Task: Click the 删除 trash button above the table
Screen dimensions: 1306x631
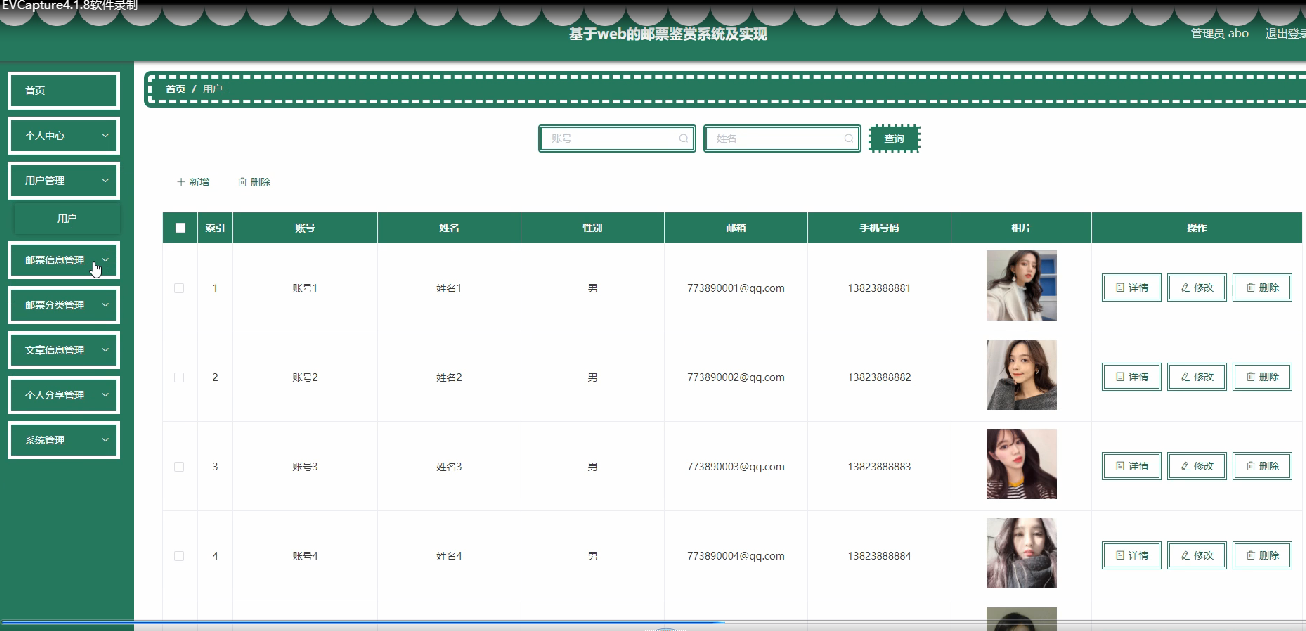Action: (x=255, y=182)
